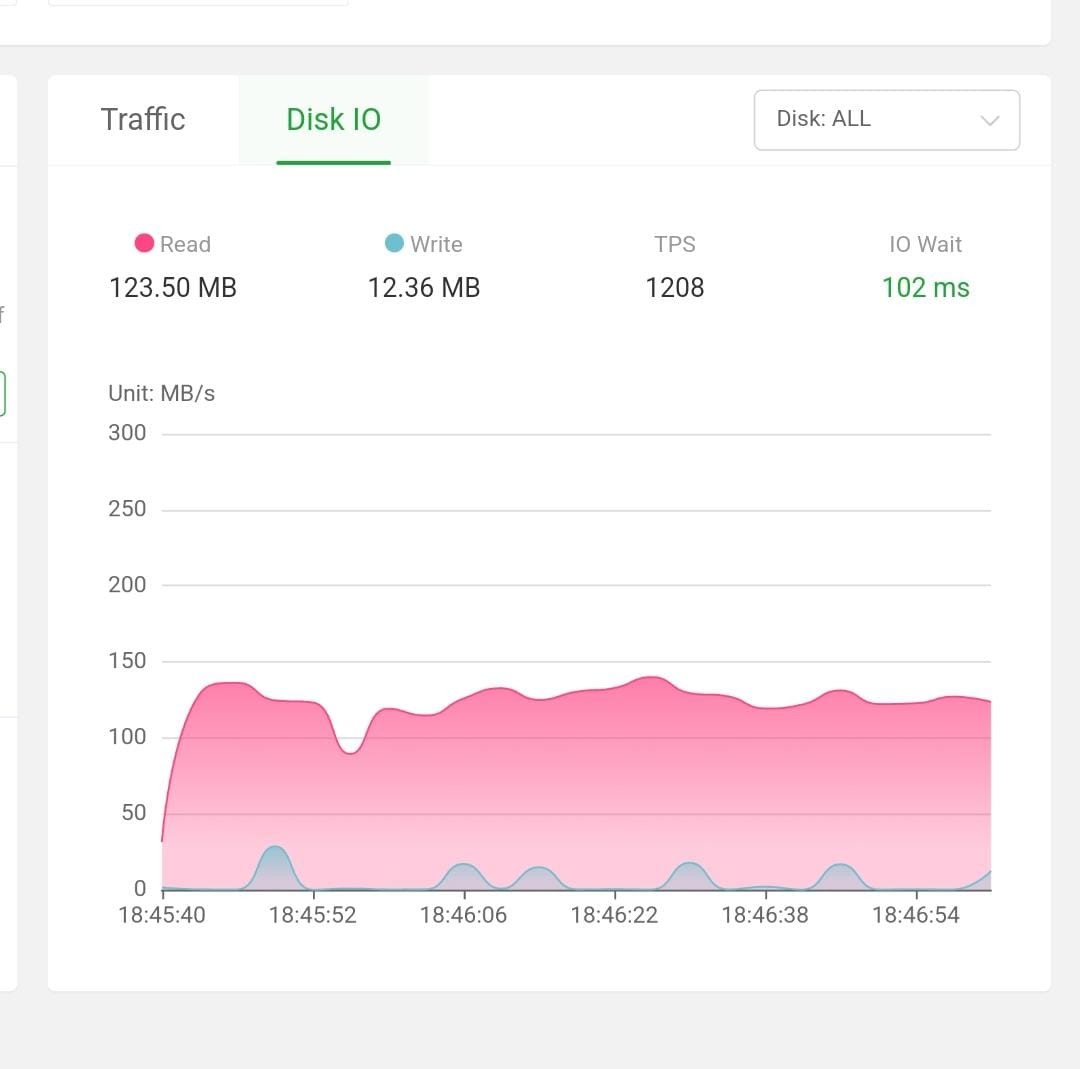
Task: Select the Disk IO tab
Action: [x=333, y=119]
